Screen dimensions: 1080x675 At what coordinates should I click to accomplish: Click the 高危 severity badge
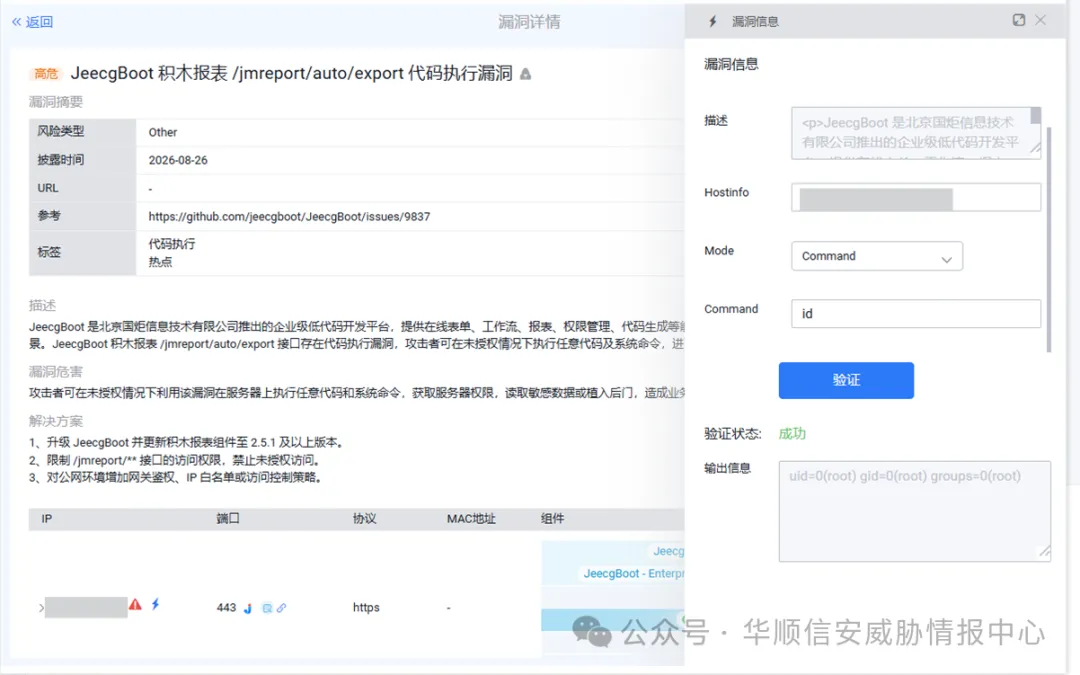coord(45,74)
